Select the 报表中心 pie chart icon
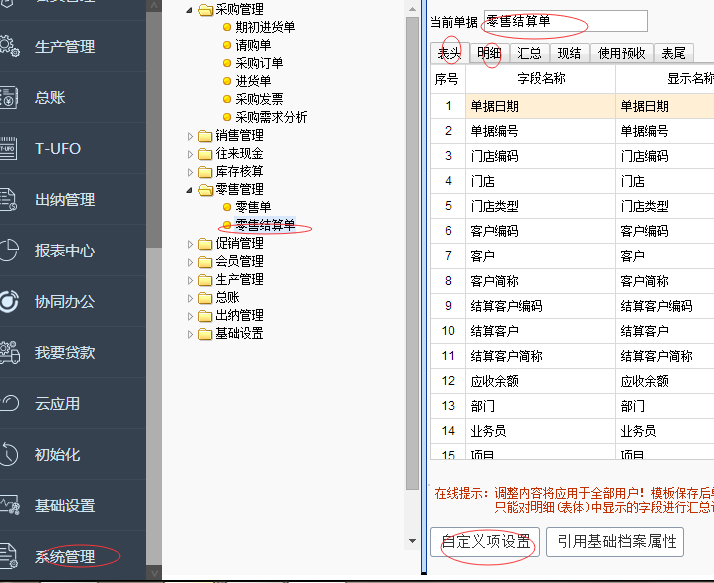 click(9, 250)
